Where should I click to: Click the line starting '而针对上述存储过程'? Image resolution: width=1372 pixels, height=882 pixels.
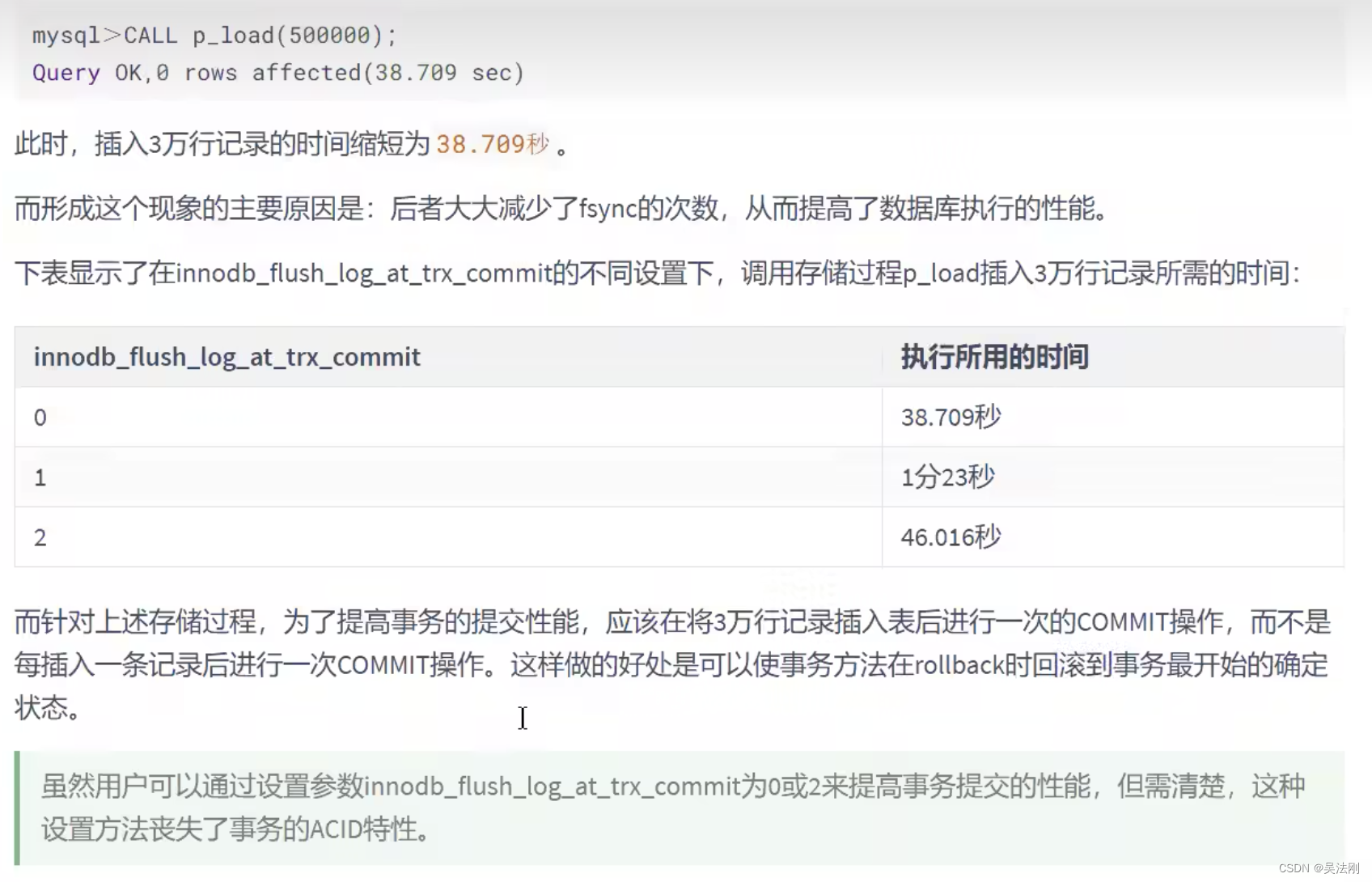point(673,622)
